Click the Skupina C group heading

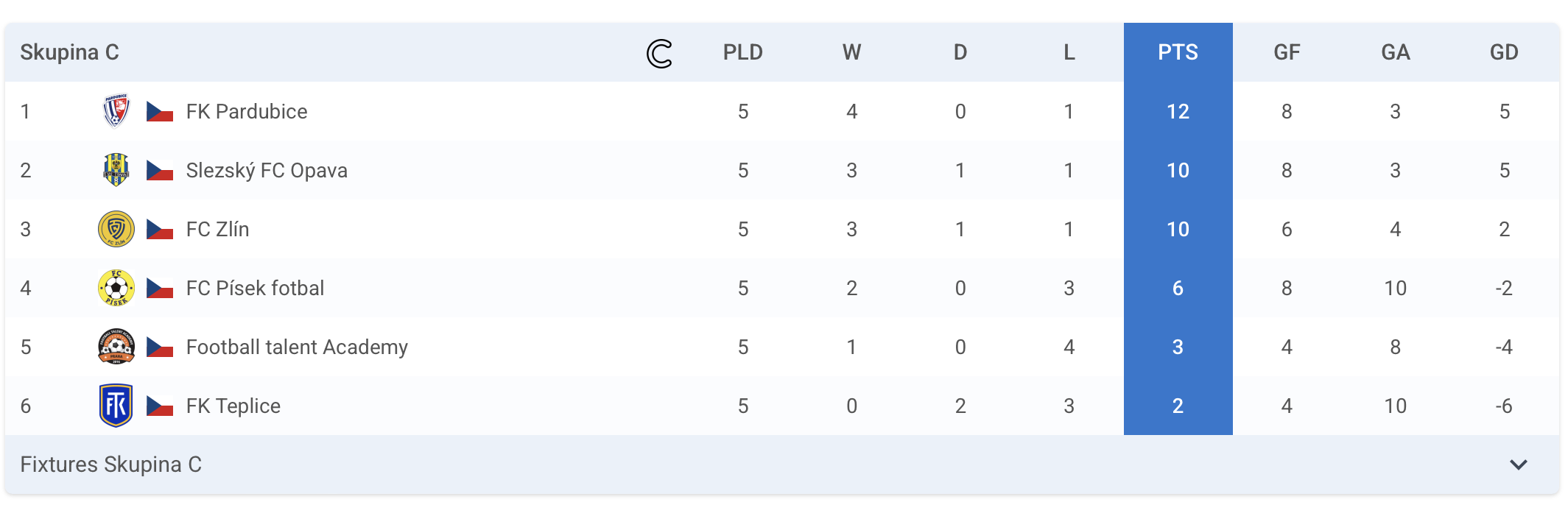(69, 52)
